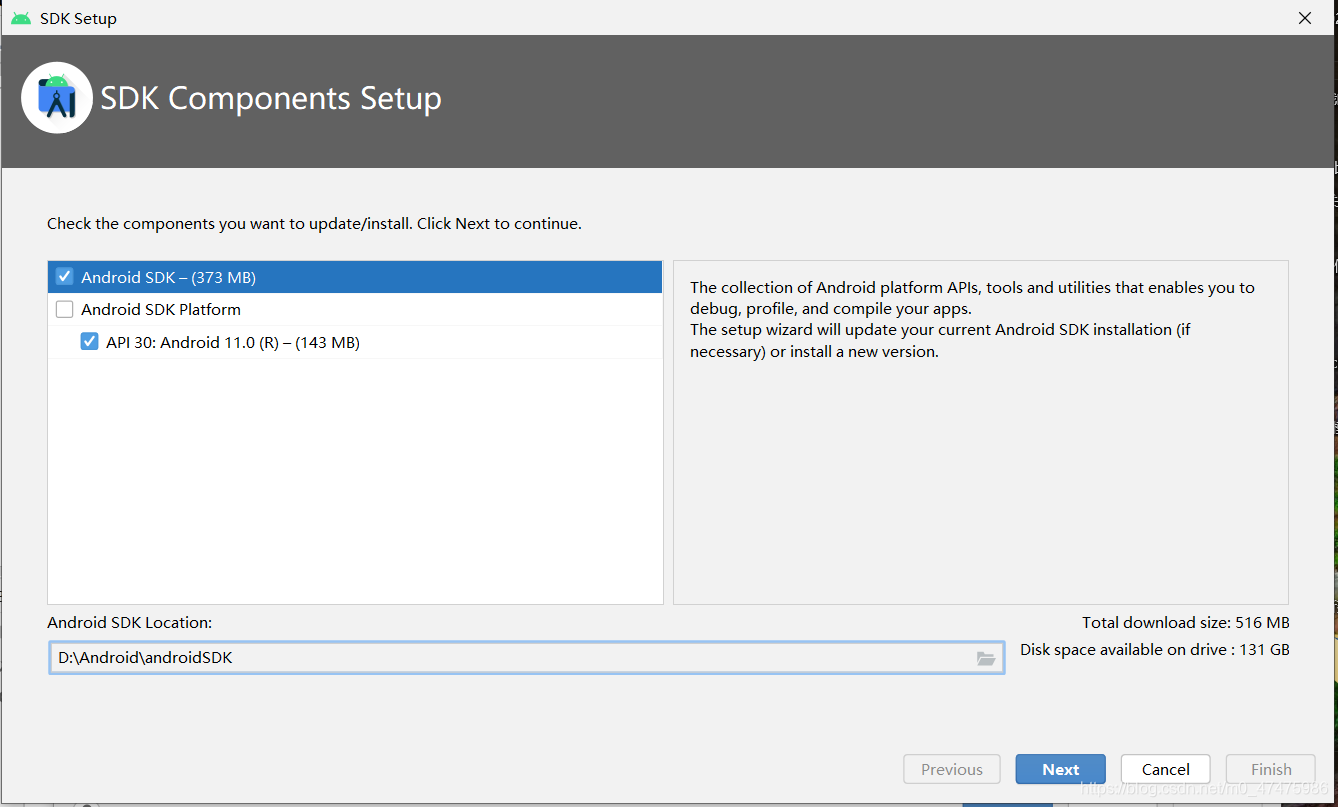
Task: Click the Total download size: 516 MB text
Action: click(x=1185, y=622)
